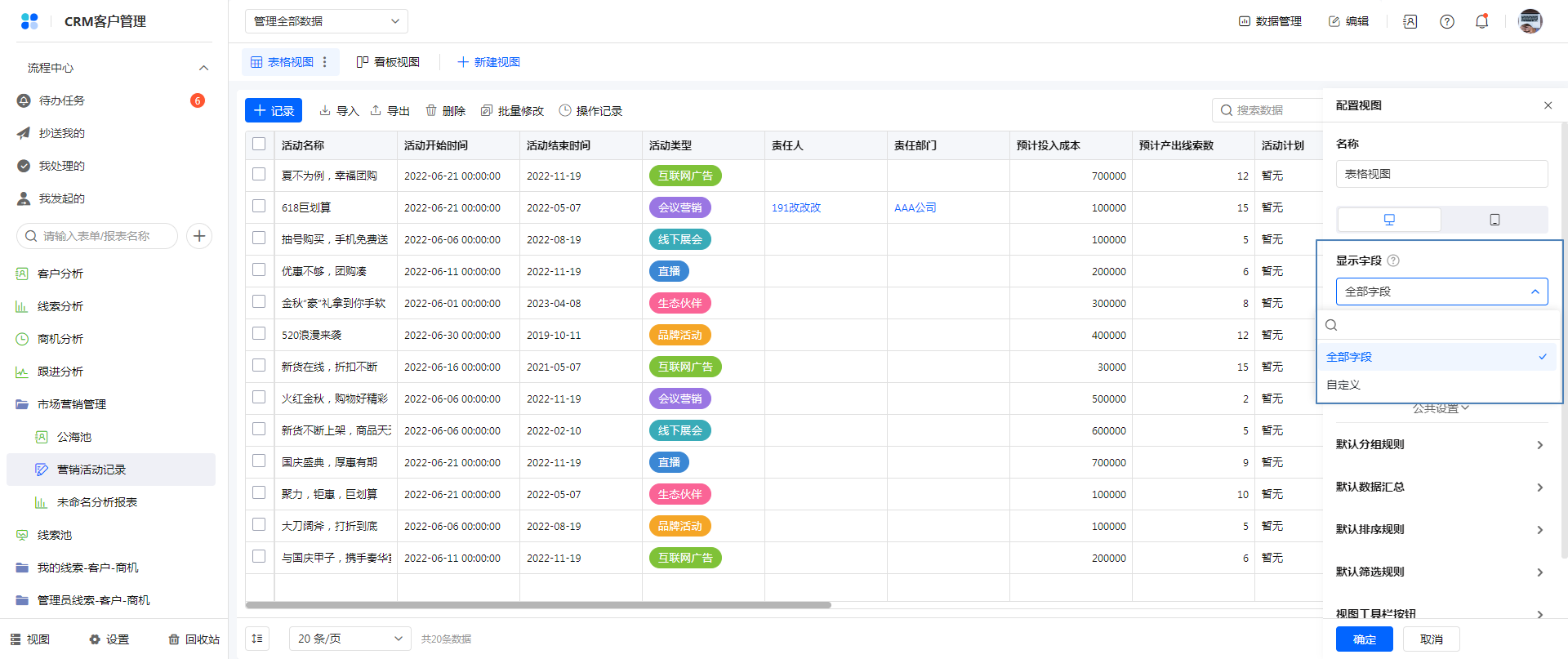Click the notification bell icon
Viewport: 1568px width, 659px height.
click(1481, 22)
